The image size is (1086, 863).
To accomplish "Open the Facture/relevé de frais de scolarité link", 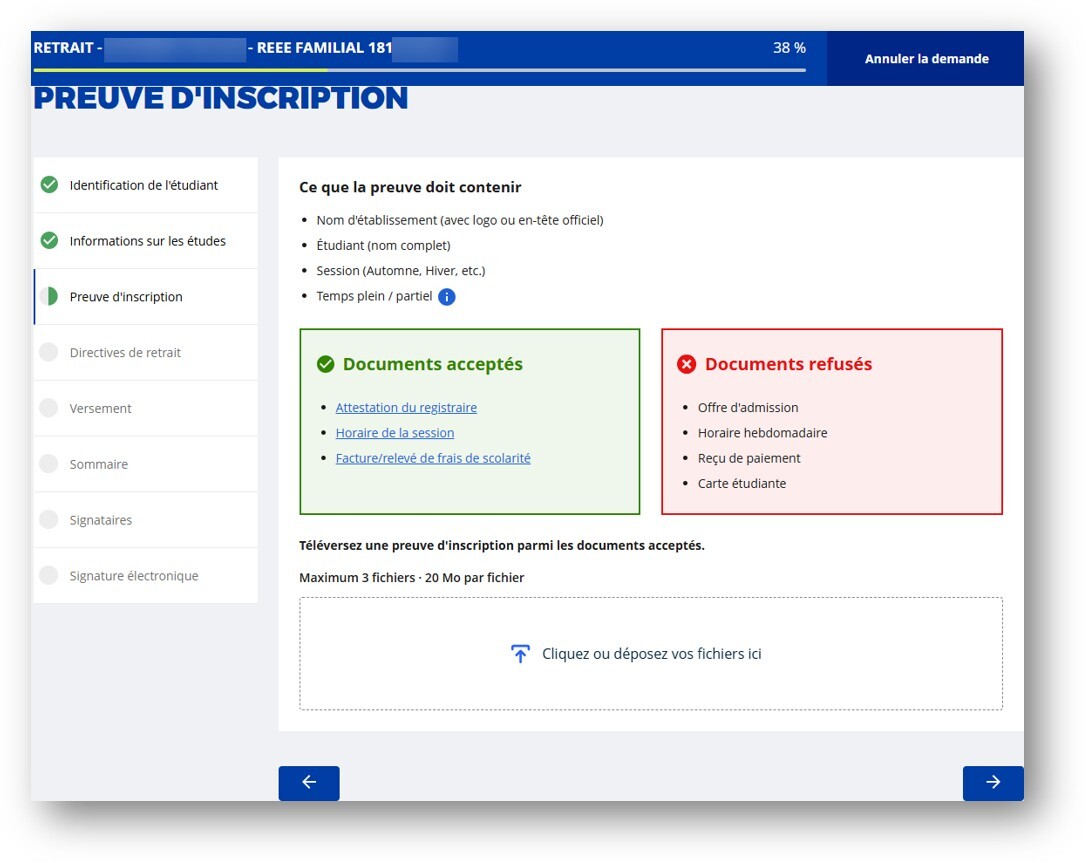I will [433, 458].
